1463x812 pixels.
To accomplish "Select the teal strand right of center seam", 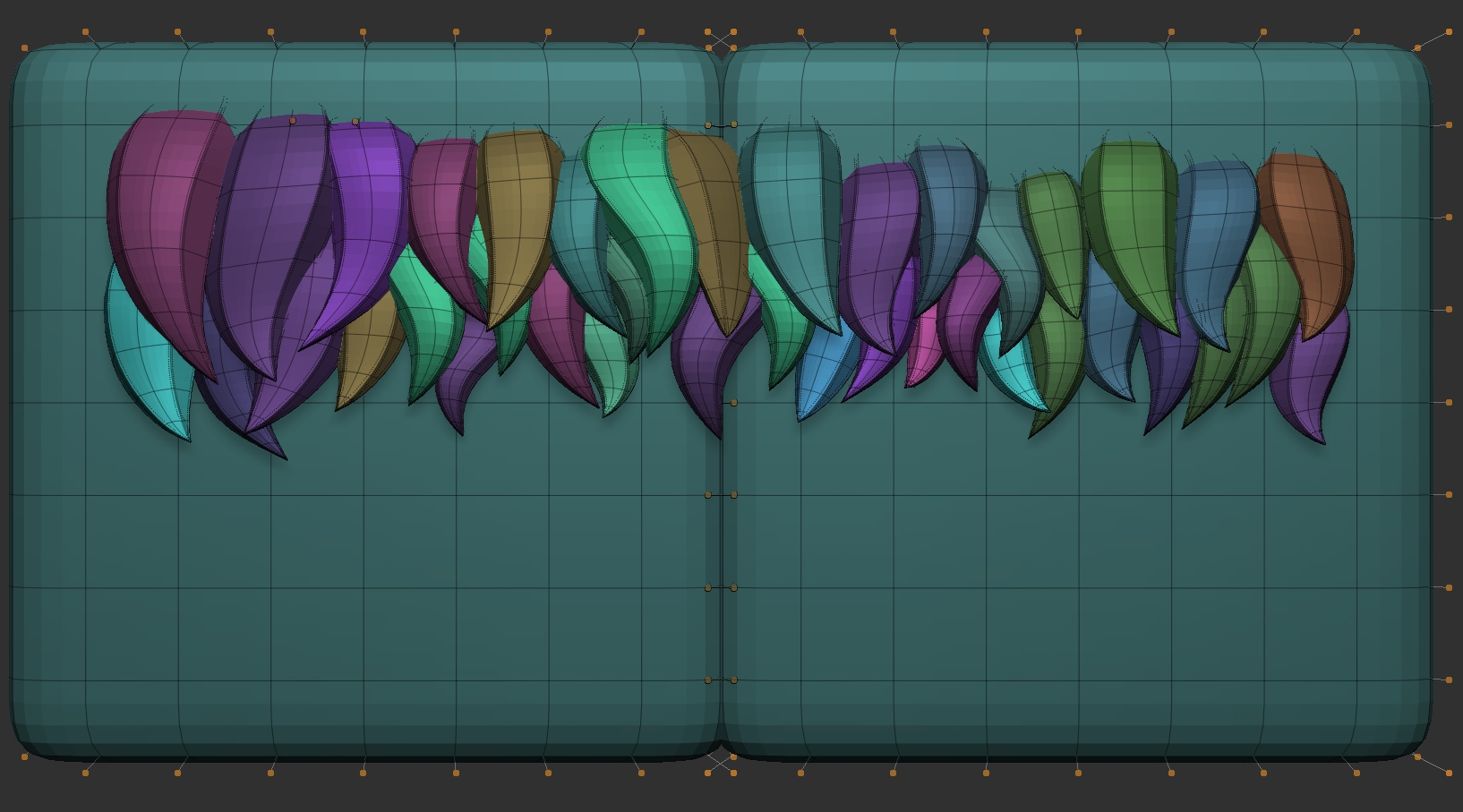I will point(792,215).
